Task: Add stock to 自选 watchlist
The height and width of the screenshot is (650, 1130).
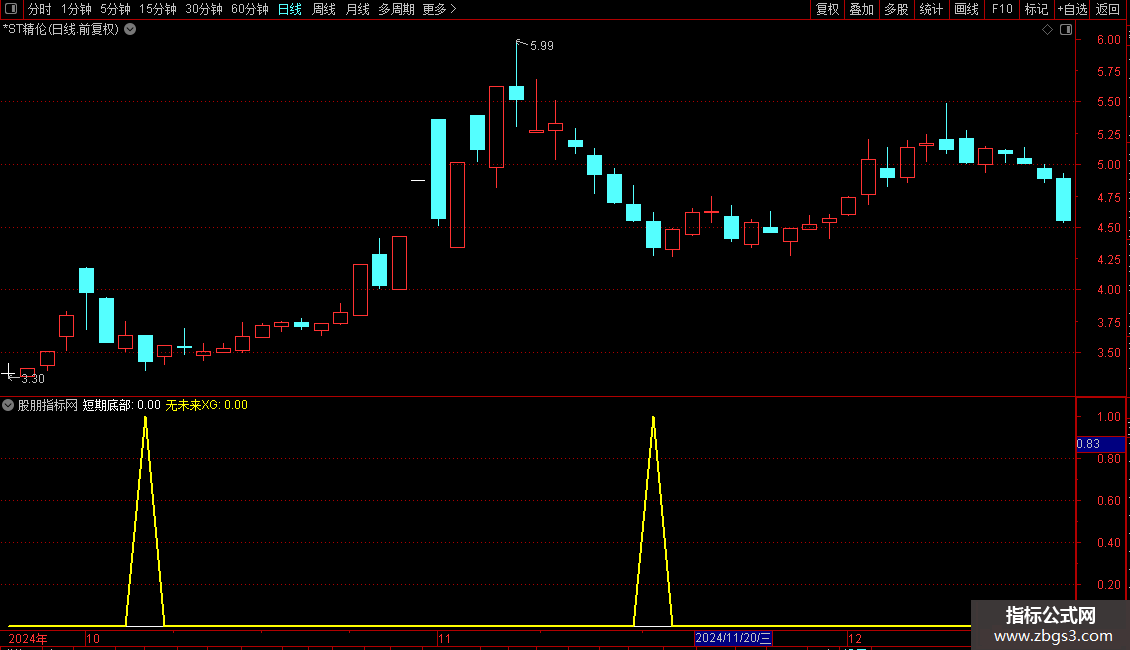Action: [x=1072, y=9]
